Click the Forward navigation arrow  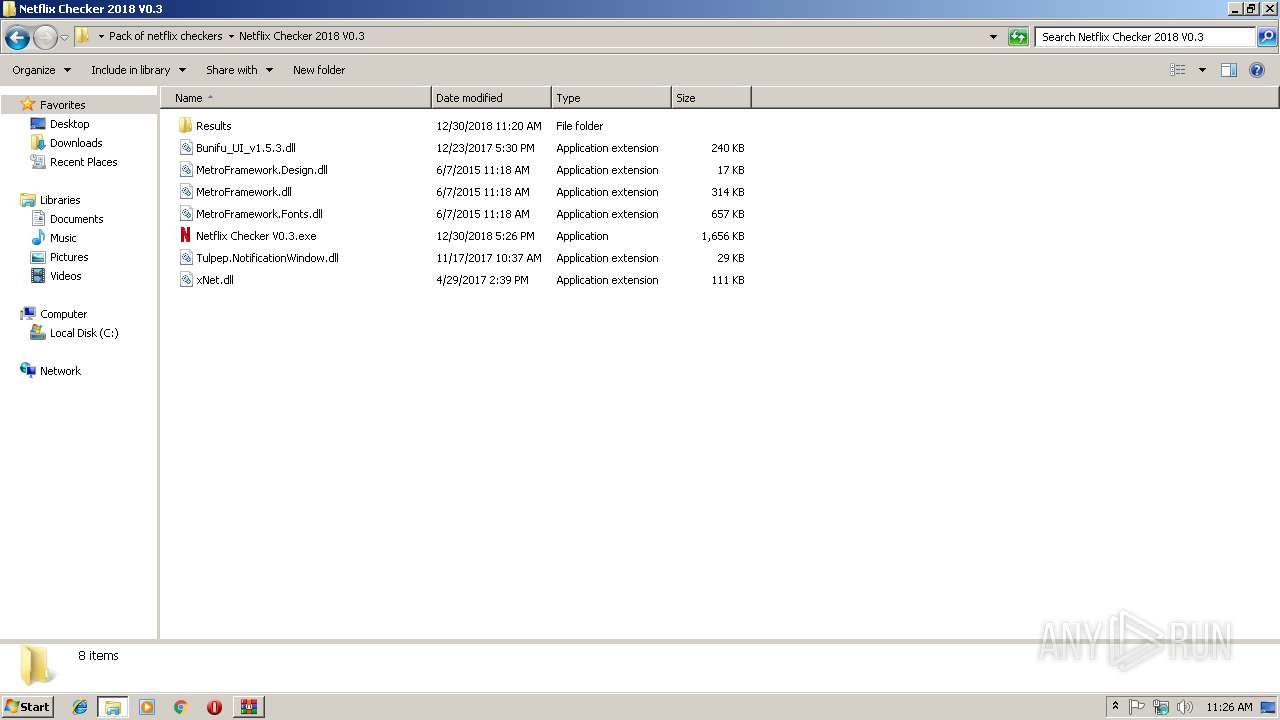click(45, 38)
